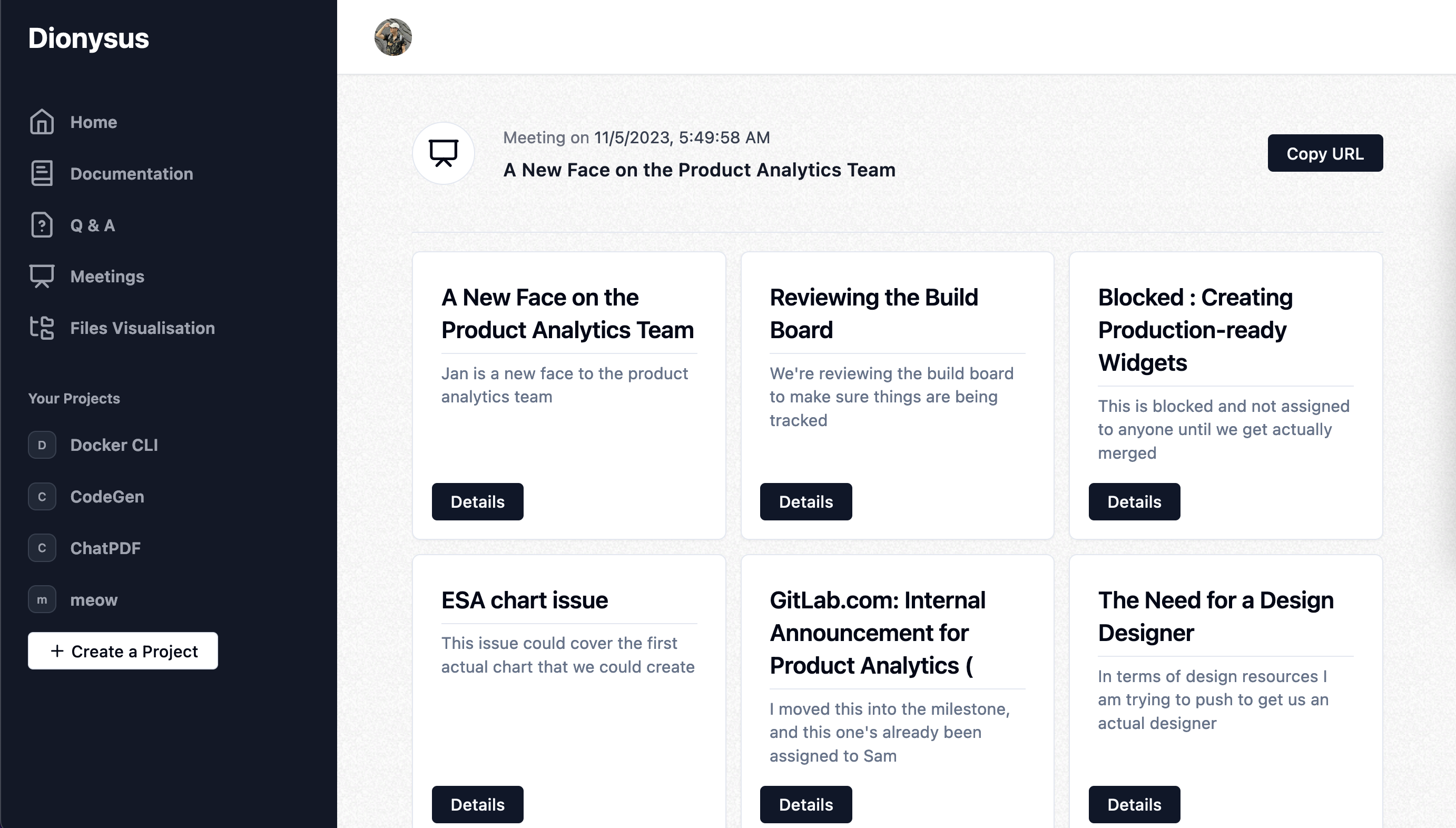Screen dimensions: 1456x828
Task: Go to the Meetings page
Action: pos(107,277)
